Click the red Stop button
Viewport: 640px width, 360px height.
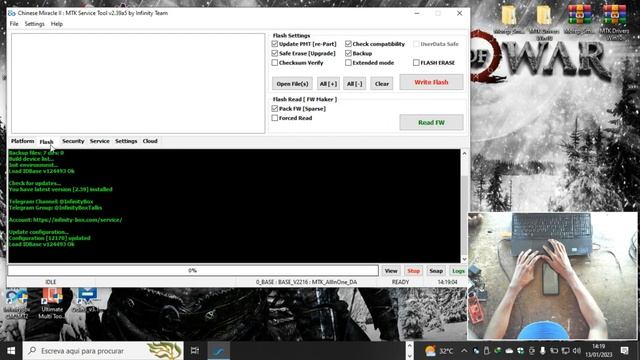[x=413, y=271]
